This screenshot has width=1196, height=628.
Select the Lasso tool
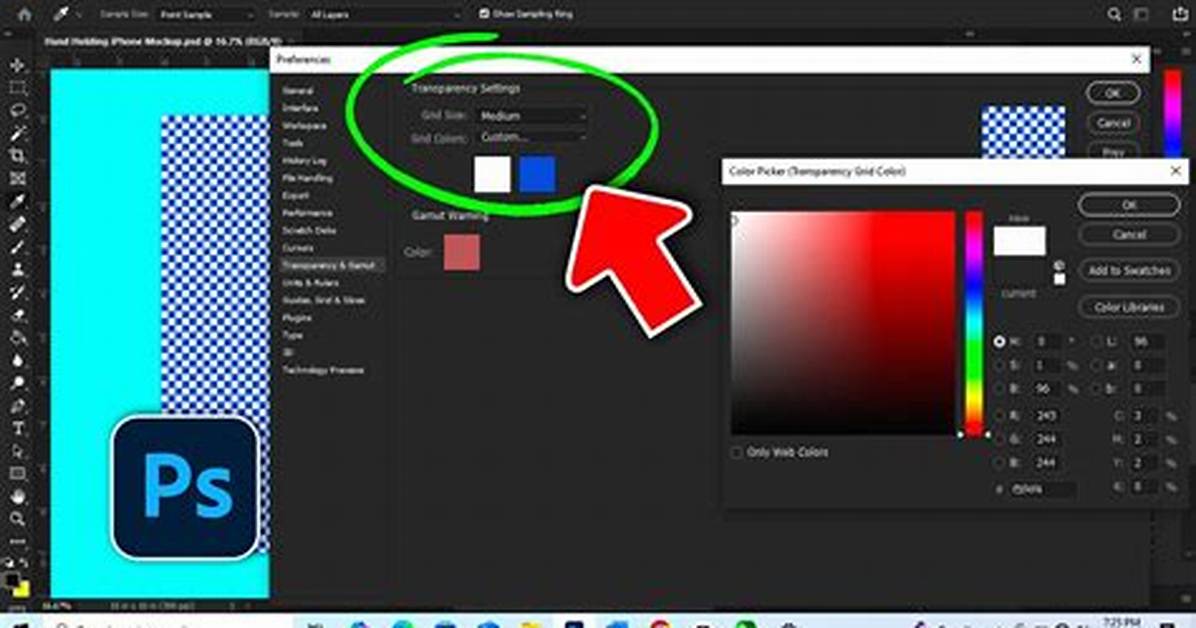pyautogui.click(x=18, y=110)
